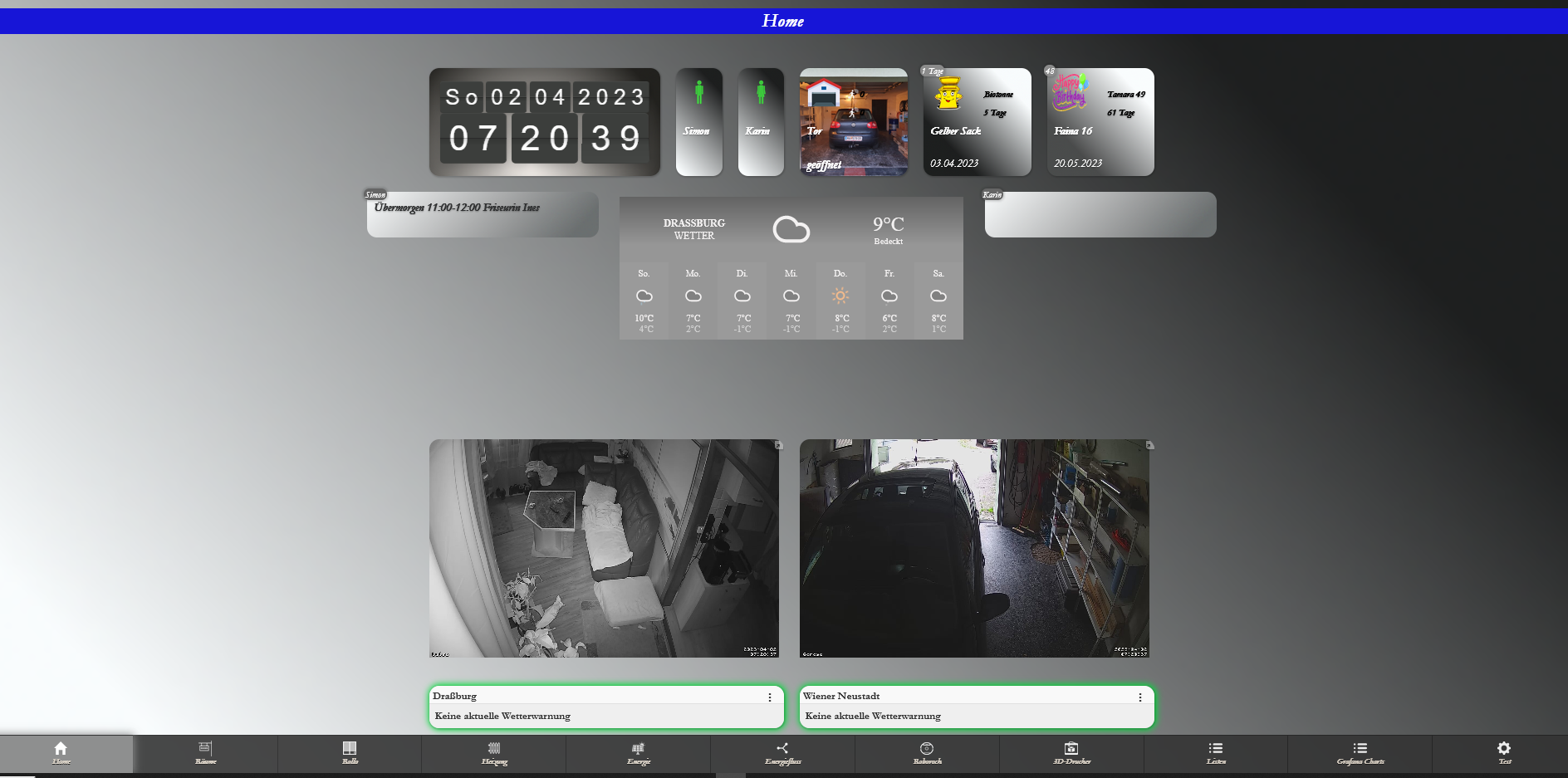The height and width of the screenshot is (778, 1568).
Task: Click the Sa. forecast cloud icon
Action: [x=938, y=296]
